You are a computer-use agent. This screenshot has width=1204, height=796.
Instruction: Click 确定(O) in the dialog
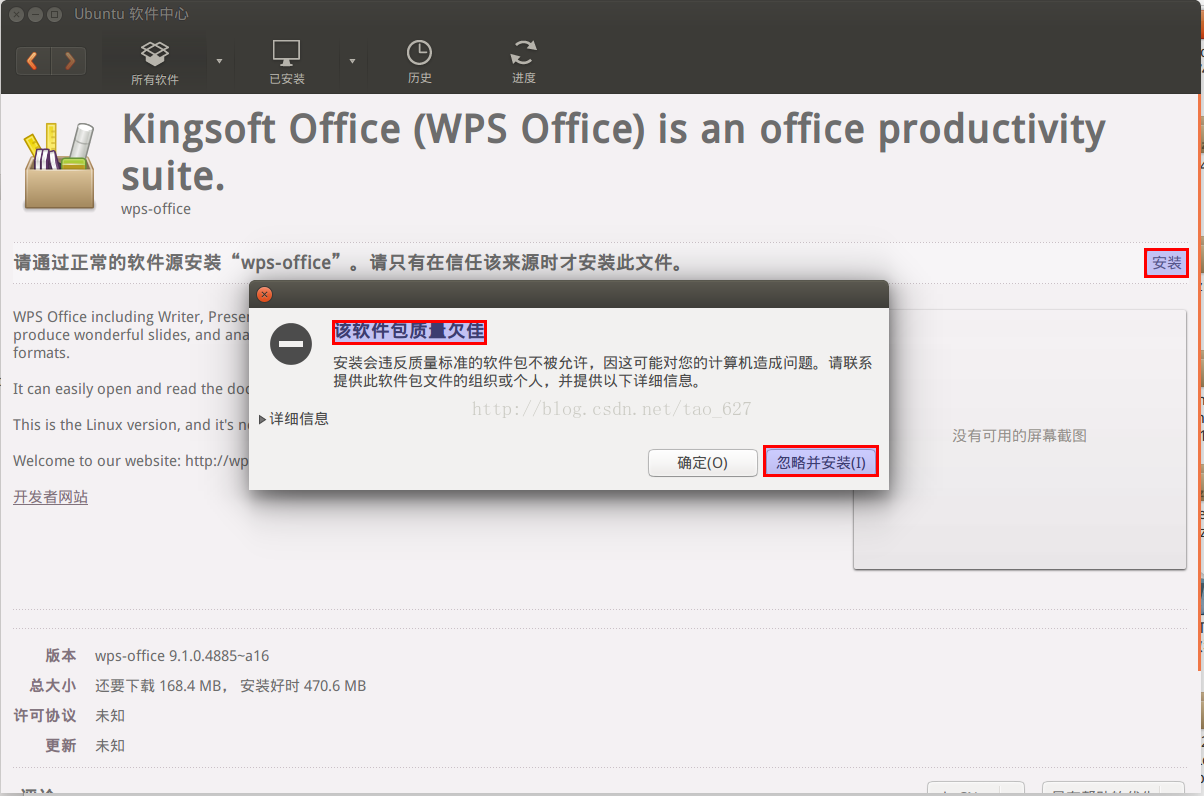point(702,463)
